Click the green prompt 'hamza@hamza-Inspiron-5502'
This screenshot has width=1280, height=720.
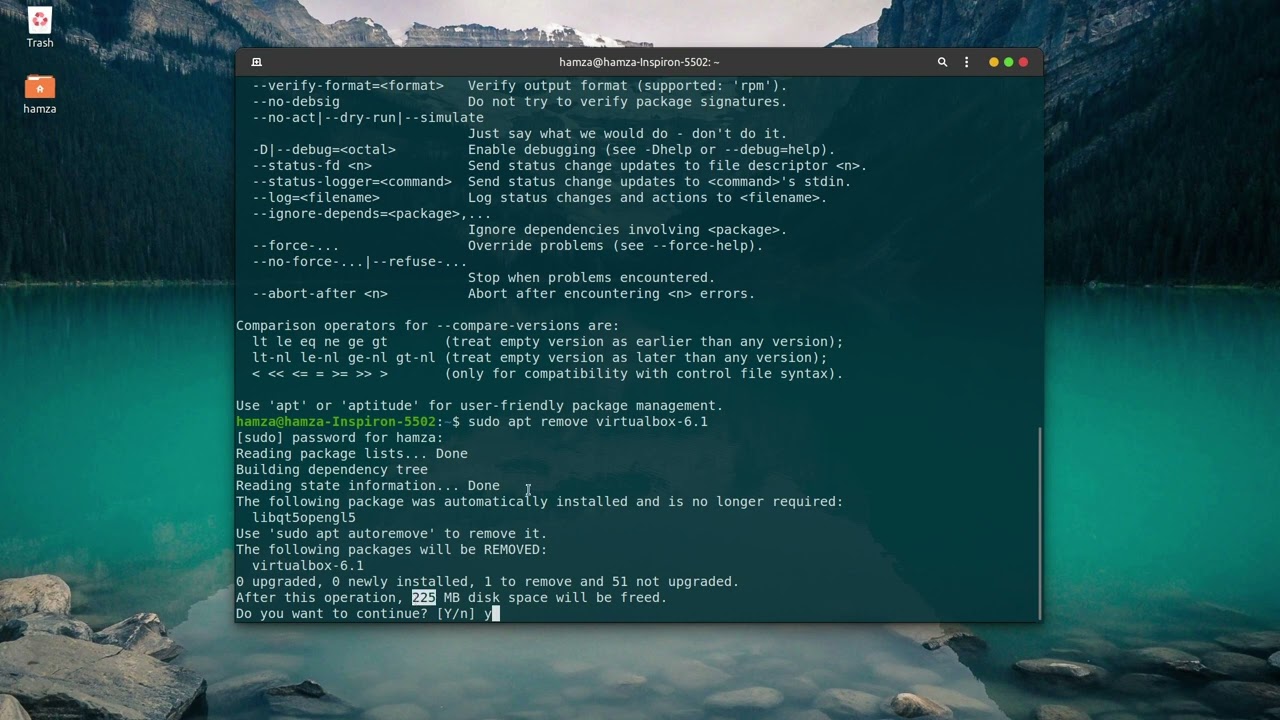[336, 421]
